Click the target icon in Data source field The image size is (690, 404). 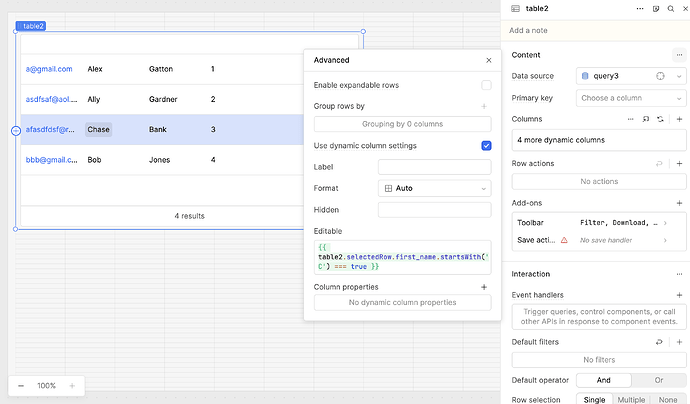(x=660, y=76)
